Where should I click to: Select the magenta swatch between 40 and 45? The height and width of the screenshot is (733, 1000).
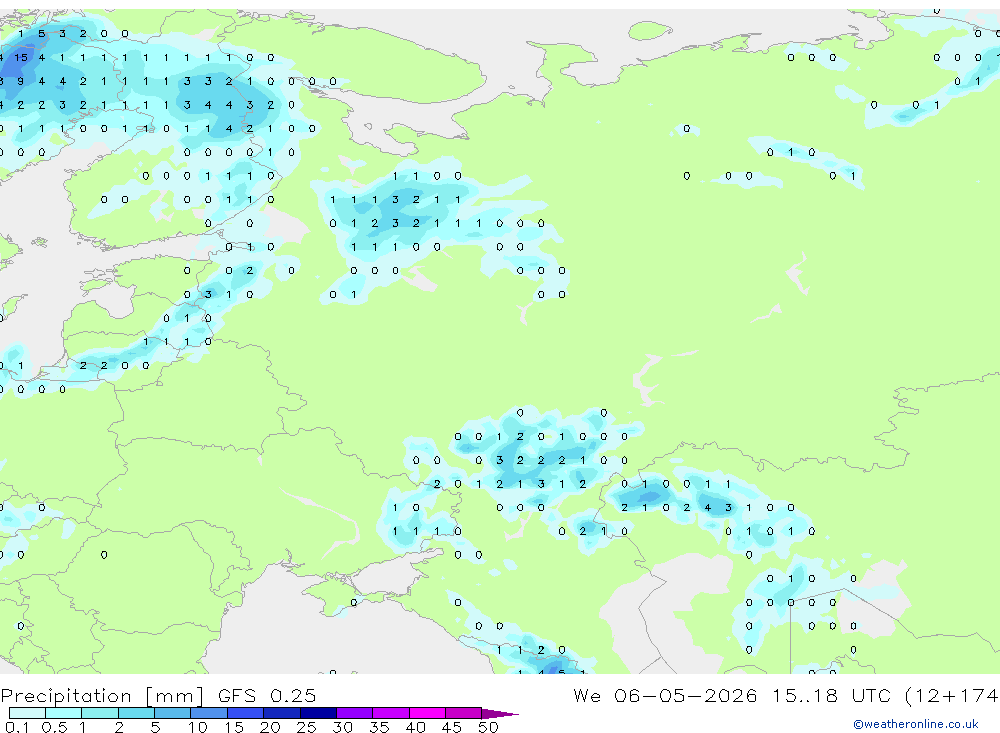[427, 713]
